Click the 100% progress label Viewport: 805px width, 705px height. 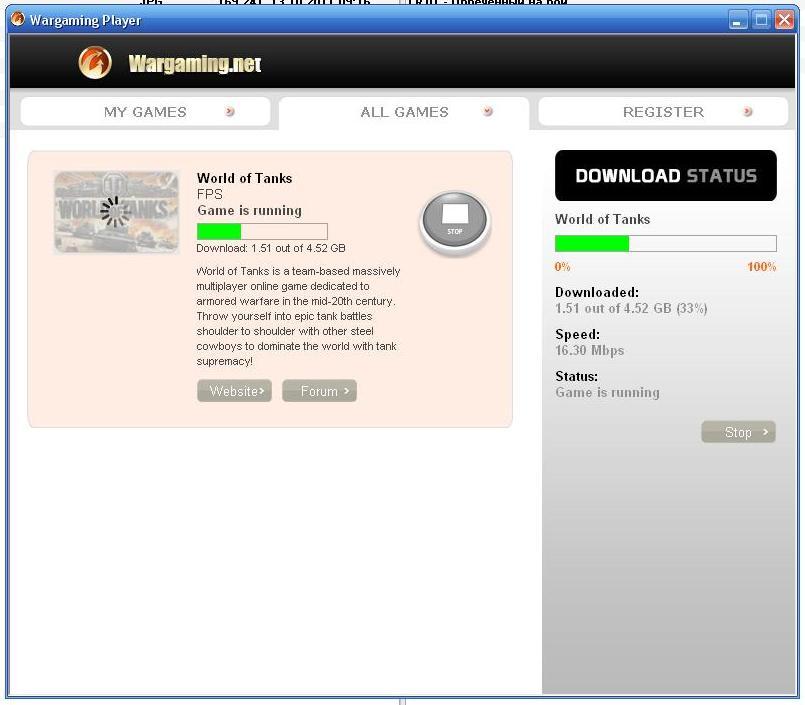pyautogui.click(x=761, y=266)
